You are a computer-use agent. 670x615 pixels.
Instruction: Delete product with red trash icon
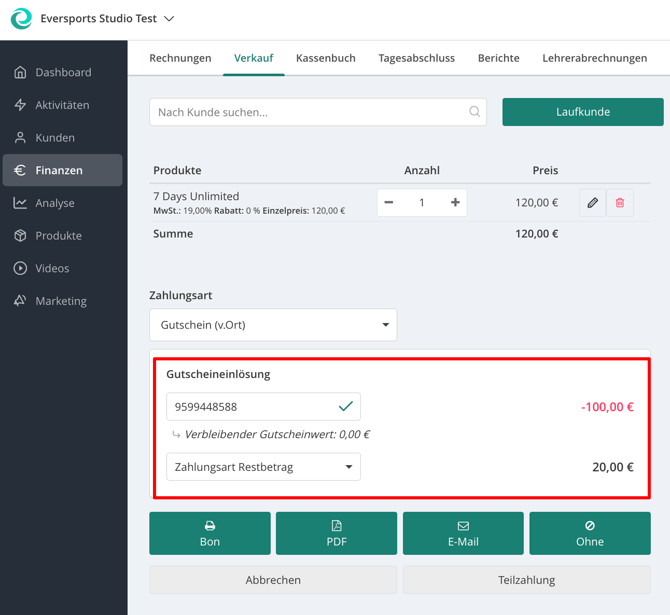[x=620, y=203]
